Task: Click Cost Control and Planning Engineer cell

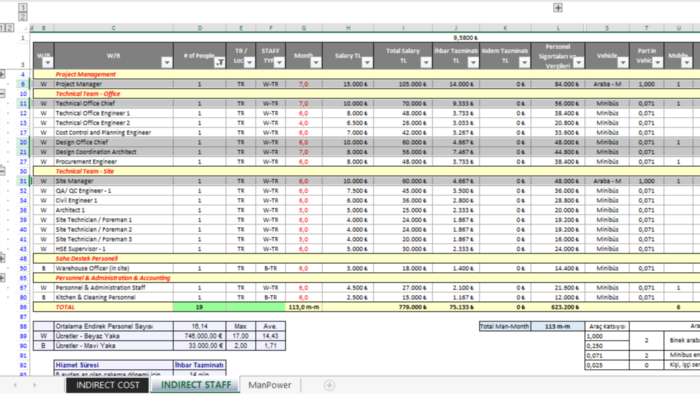Action: coord(113,133)
